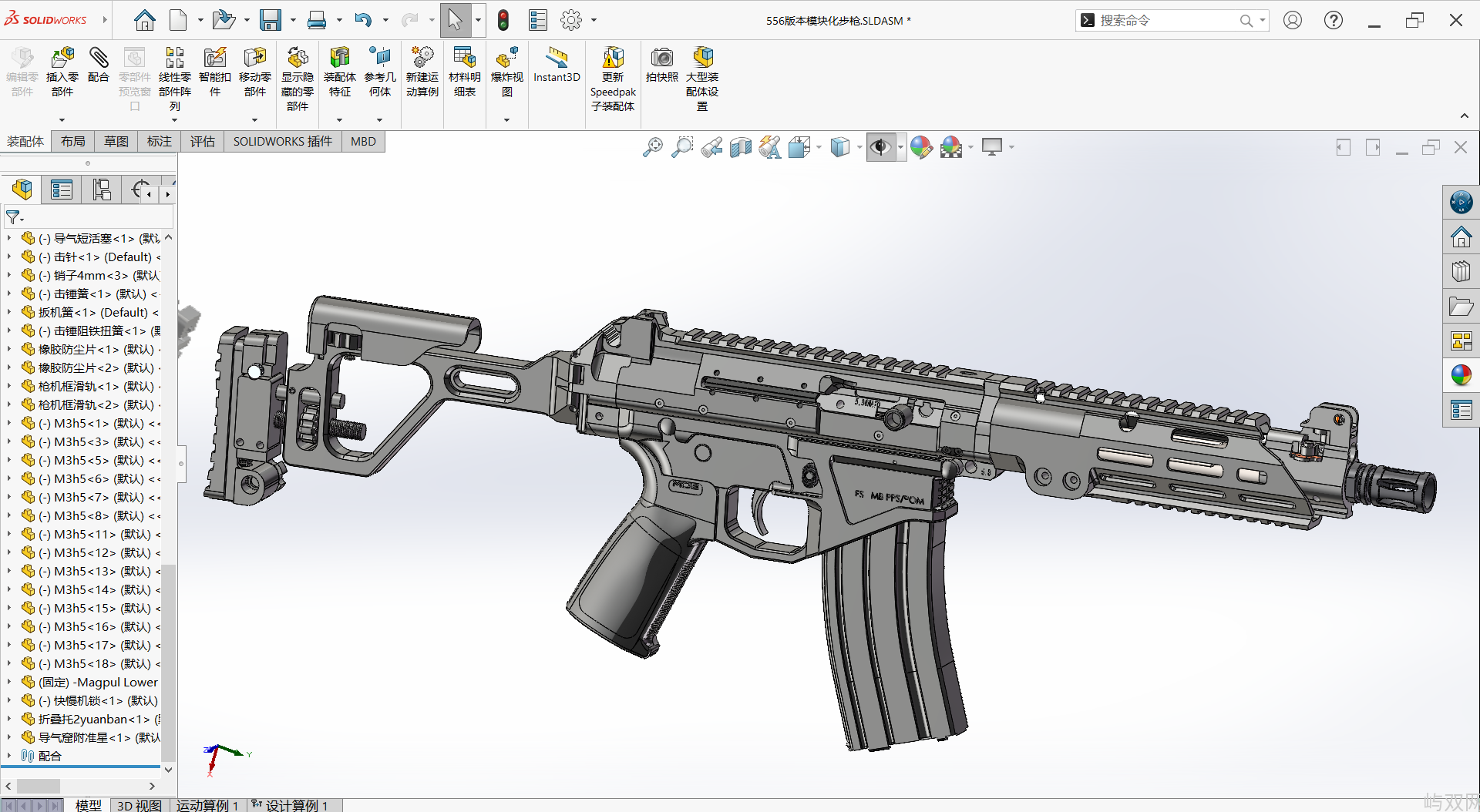The image size is (1480, 812).
Task: Switch to the ConfigurationManager panel tab
Action: click(102, 190)
